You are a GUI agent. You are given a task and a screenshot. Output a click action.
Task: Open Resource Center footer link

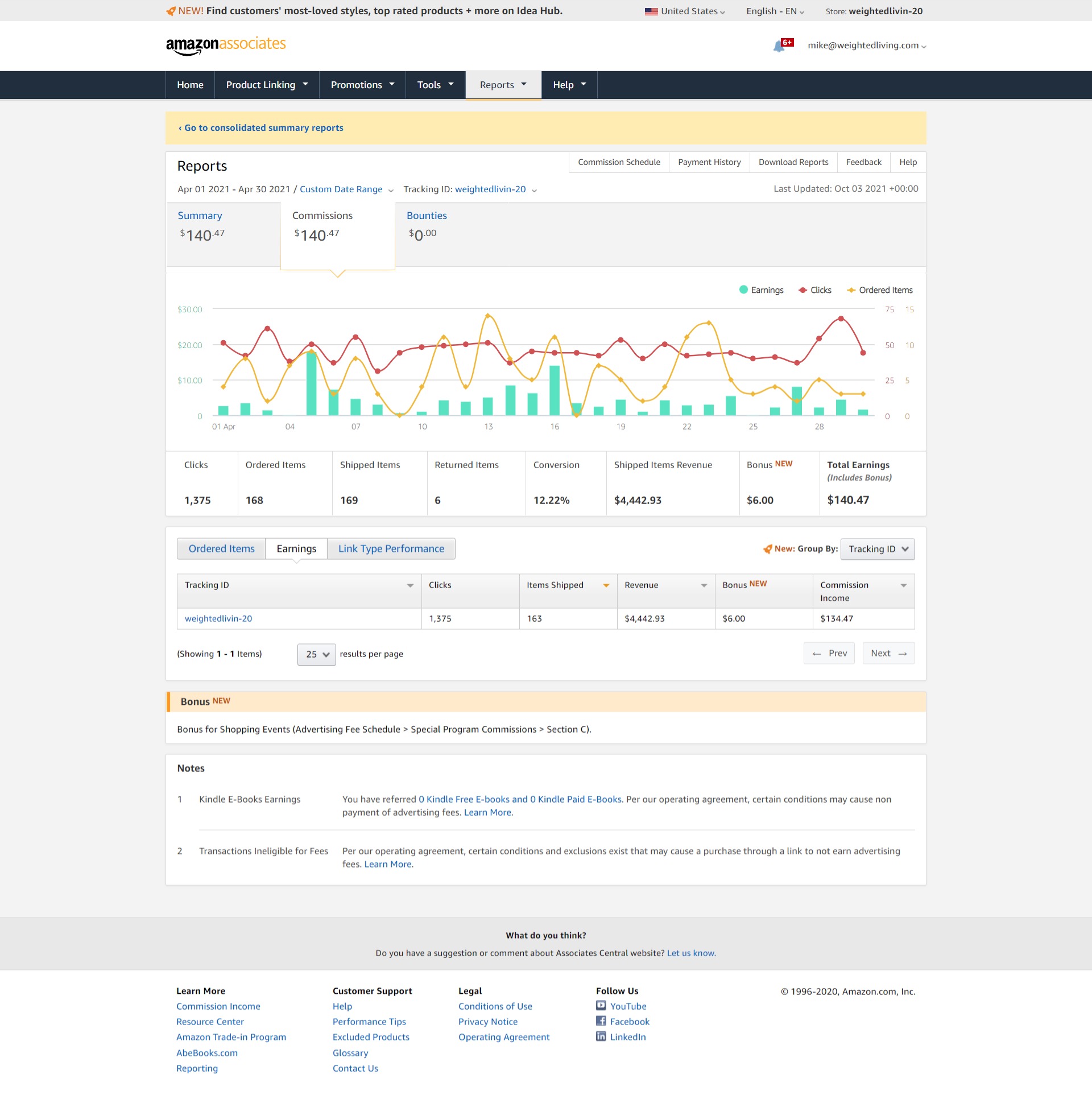(210, 1022)
